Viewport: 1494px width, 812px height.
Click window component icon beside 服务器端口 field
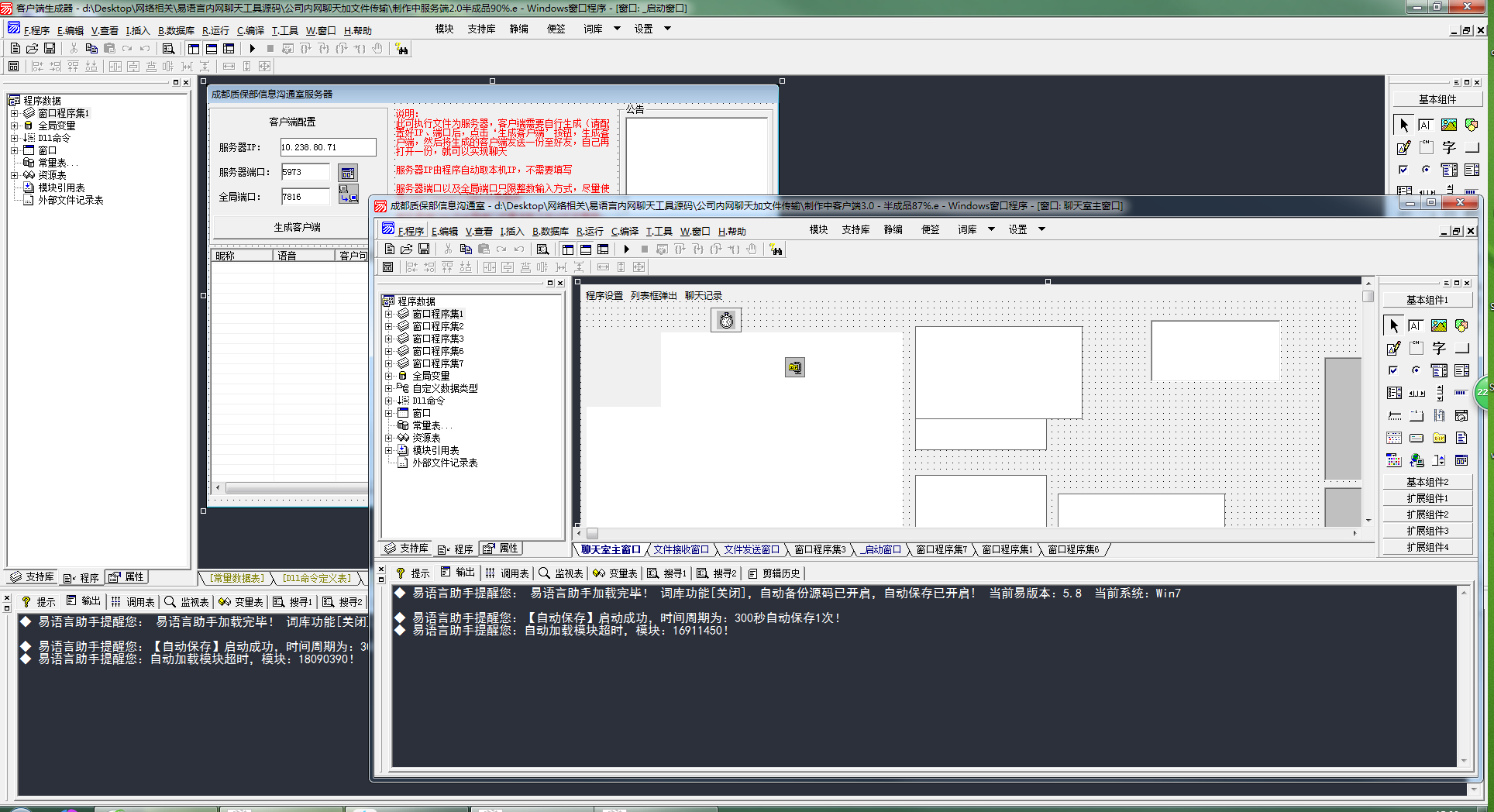pyautogui.click(x=348, y=173)
